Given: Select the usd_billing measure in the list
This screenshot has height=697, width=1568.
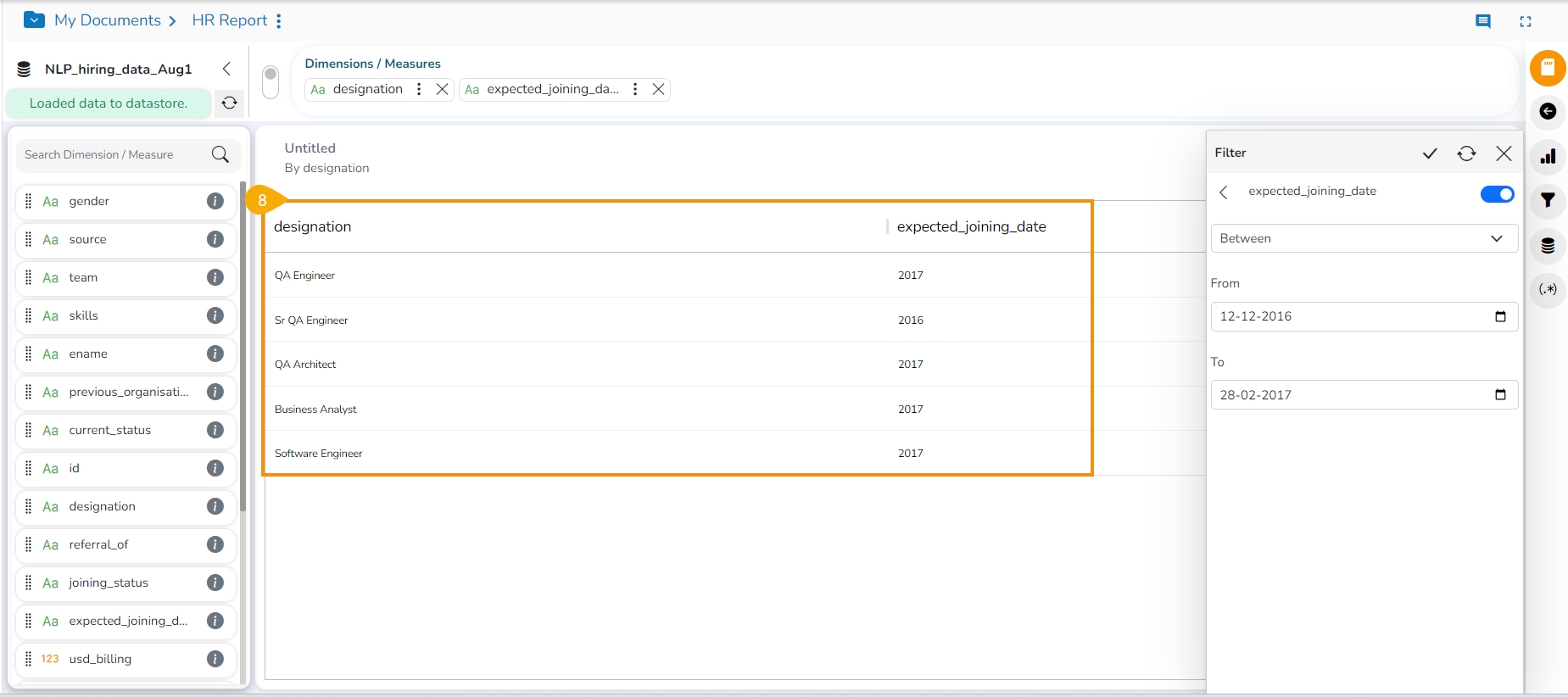Looking at the screenshot, I should click(x=100, y=659).
